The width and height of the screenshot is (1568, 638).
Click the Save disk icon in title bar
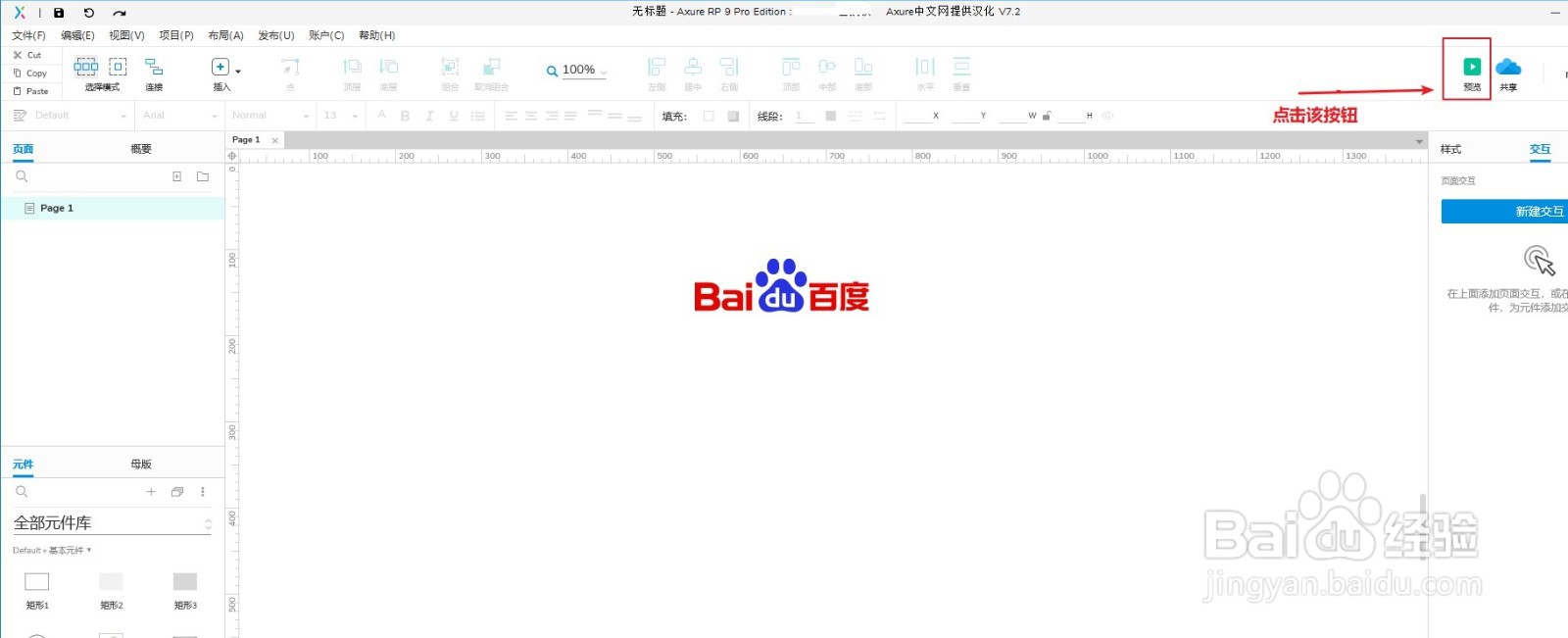(x=59, y=13)
